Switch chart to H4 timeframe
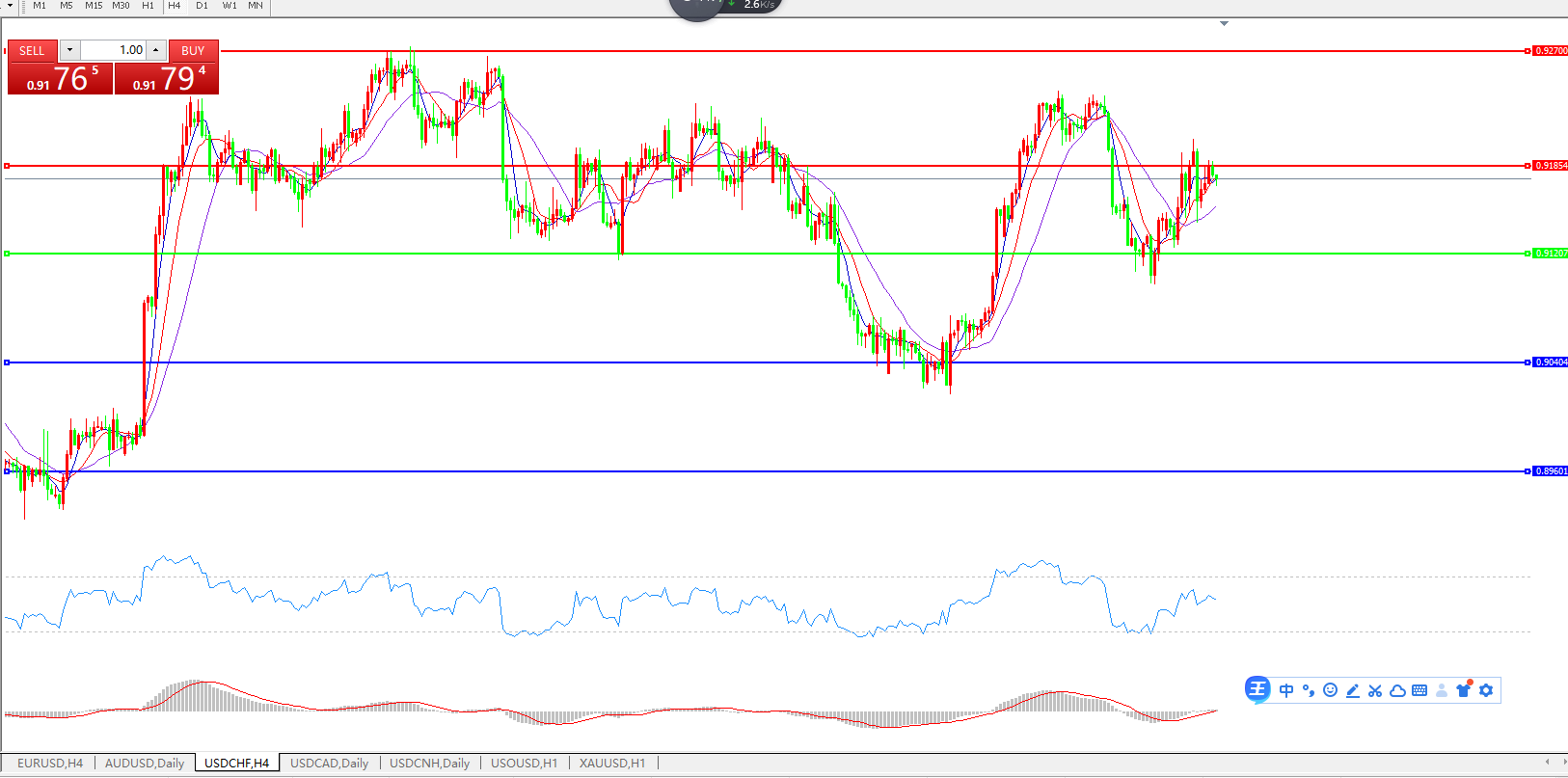Viewport: 1568px width, 778px height. click(x=175, y=6)
